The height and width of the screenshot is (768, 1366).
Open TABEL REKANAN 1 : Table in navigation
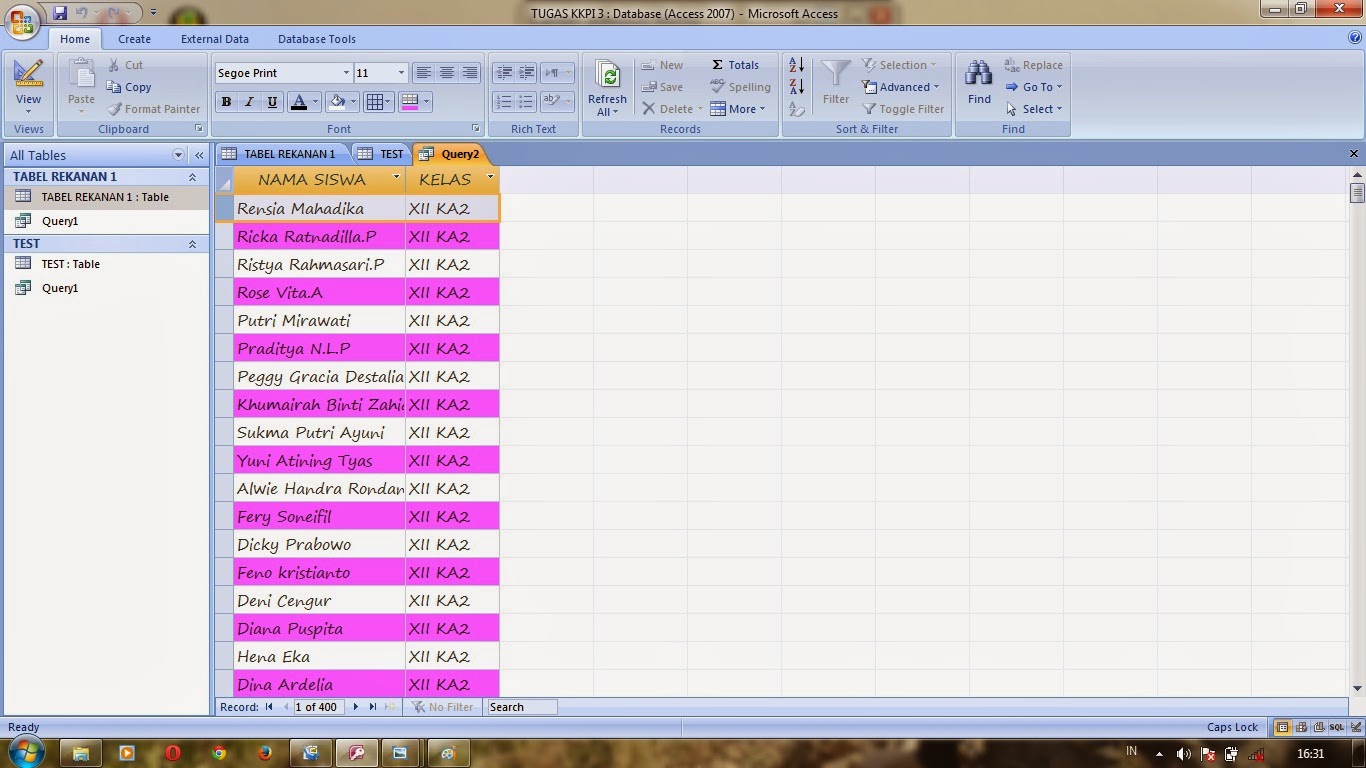[x=105, y=197]
